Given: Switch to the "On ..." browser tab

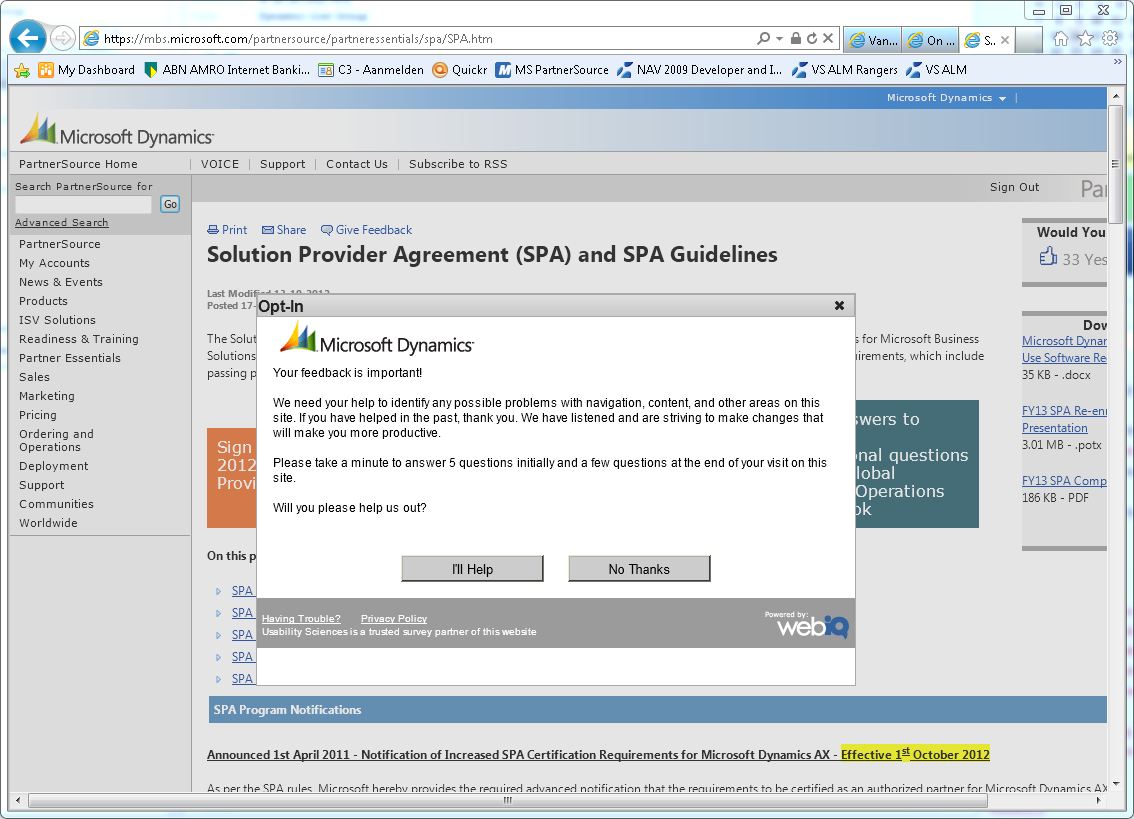Looking at the screenshot, I should pyautogui.click(x=931, y=41).
